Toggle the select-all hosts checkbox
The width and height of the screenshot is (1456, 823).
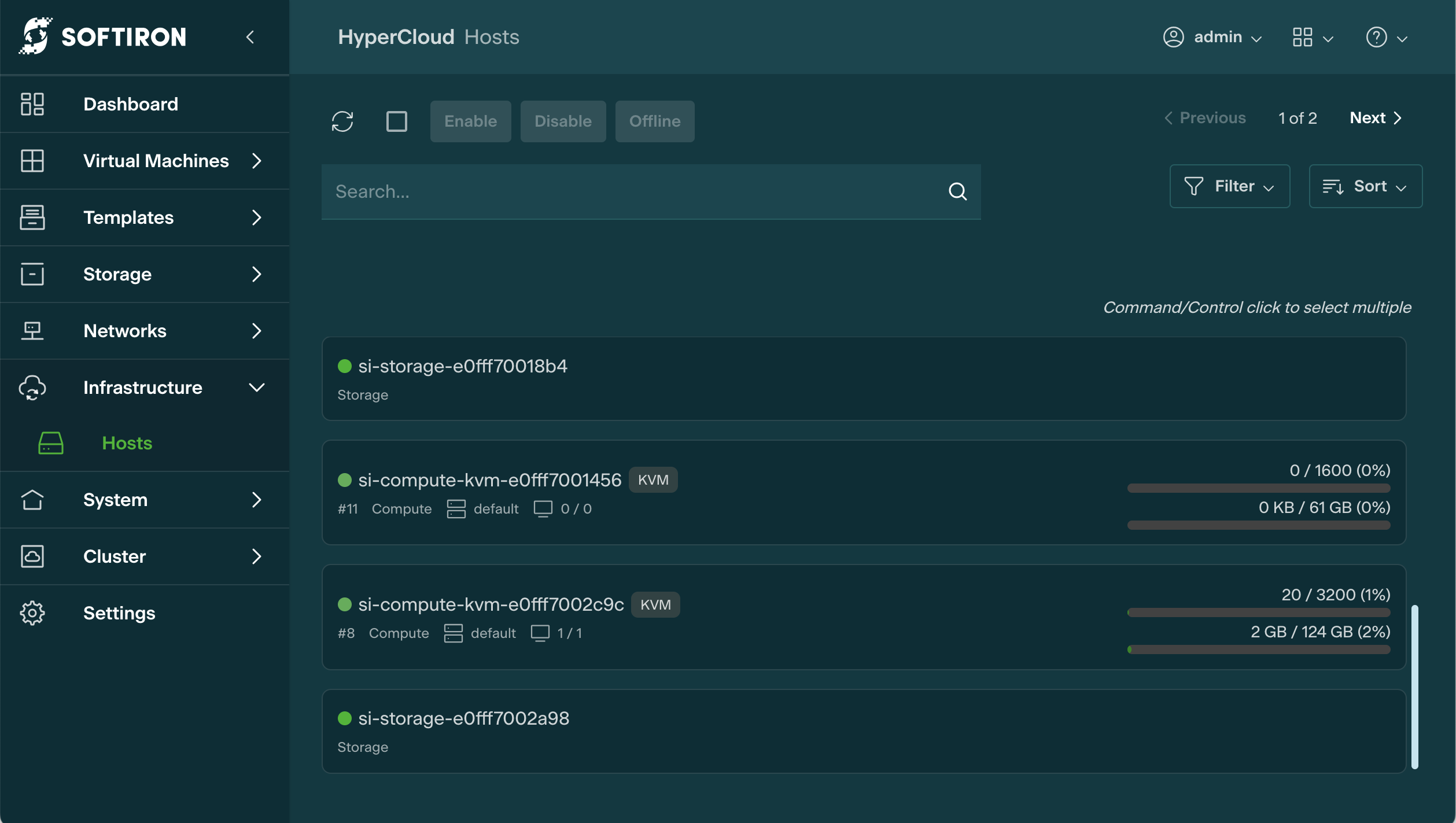pyautogui.click(x=397, y=121)
